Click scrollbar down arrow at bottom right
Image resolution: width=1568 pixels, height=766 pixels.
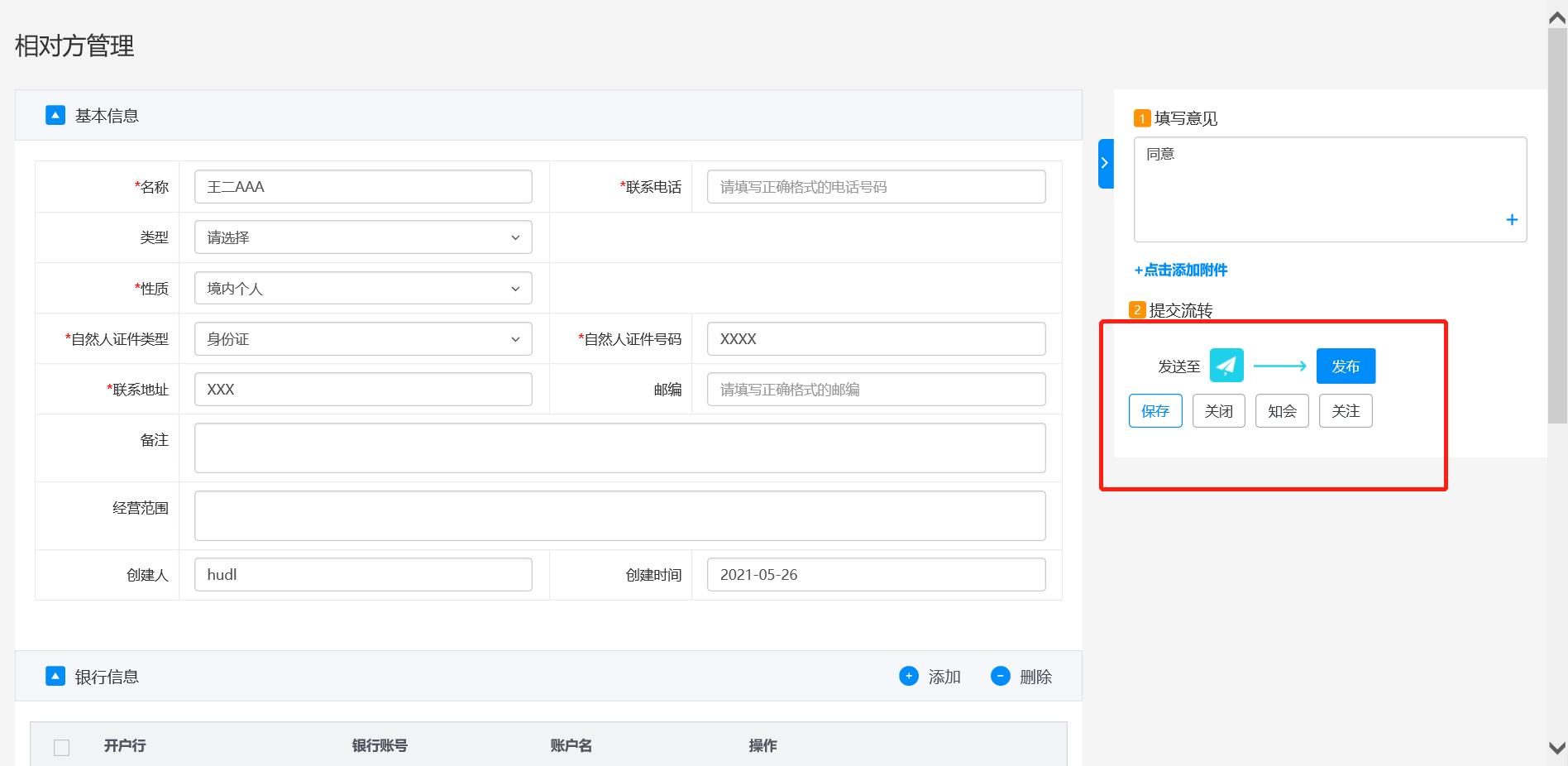point(1556,748)
